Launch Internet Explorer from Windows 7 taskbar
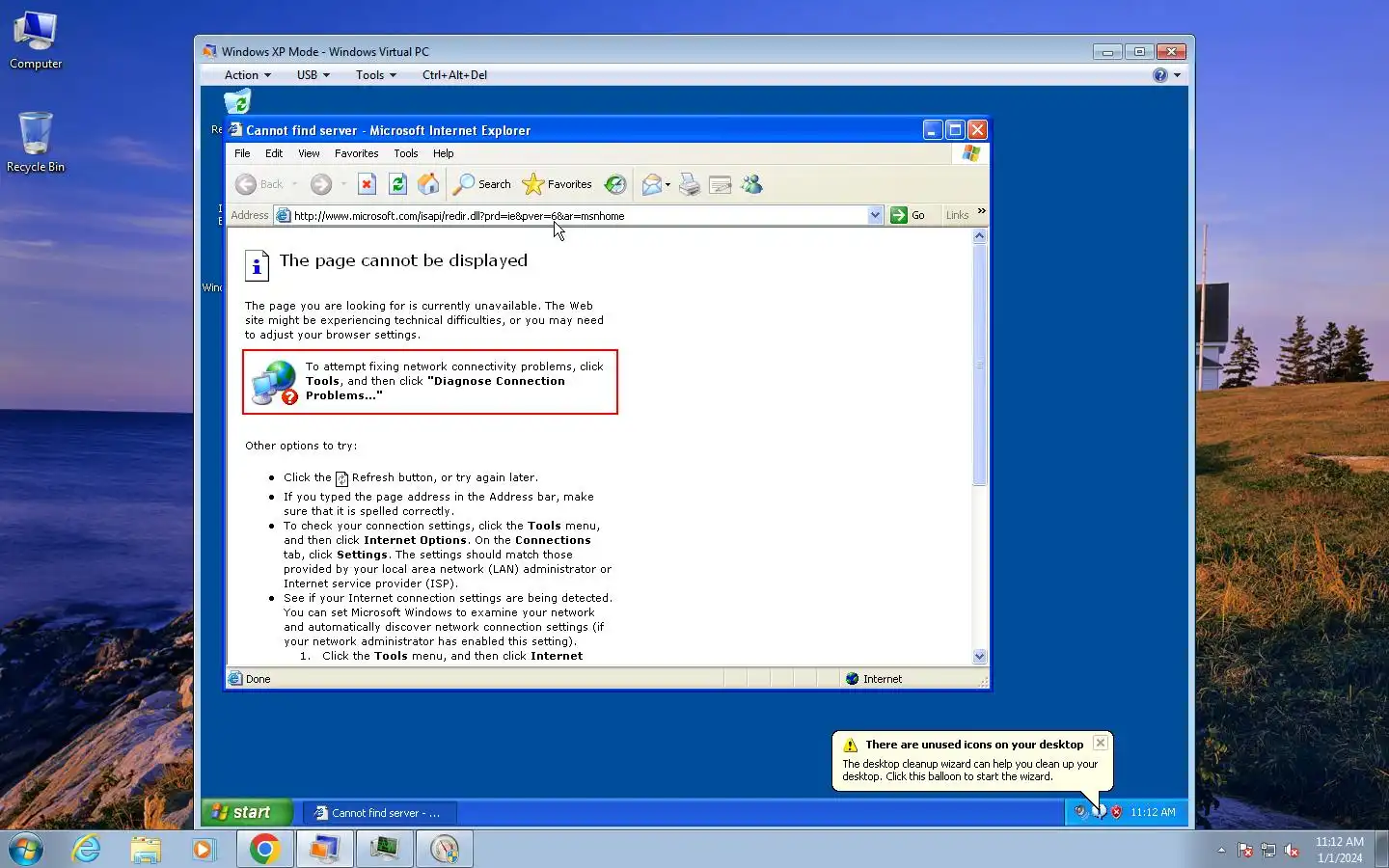The width and height of the screenshot is (1389, 868). [x=87, y=850]
